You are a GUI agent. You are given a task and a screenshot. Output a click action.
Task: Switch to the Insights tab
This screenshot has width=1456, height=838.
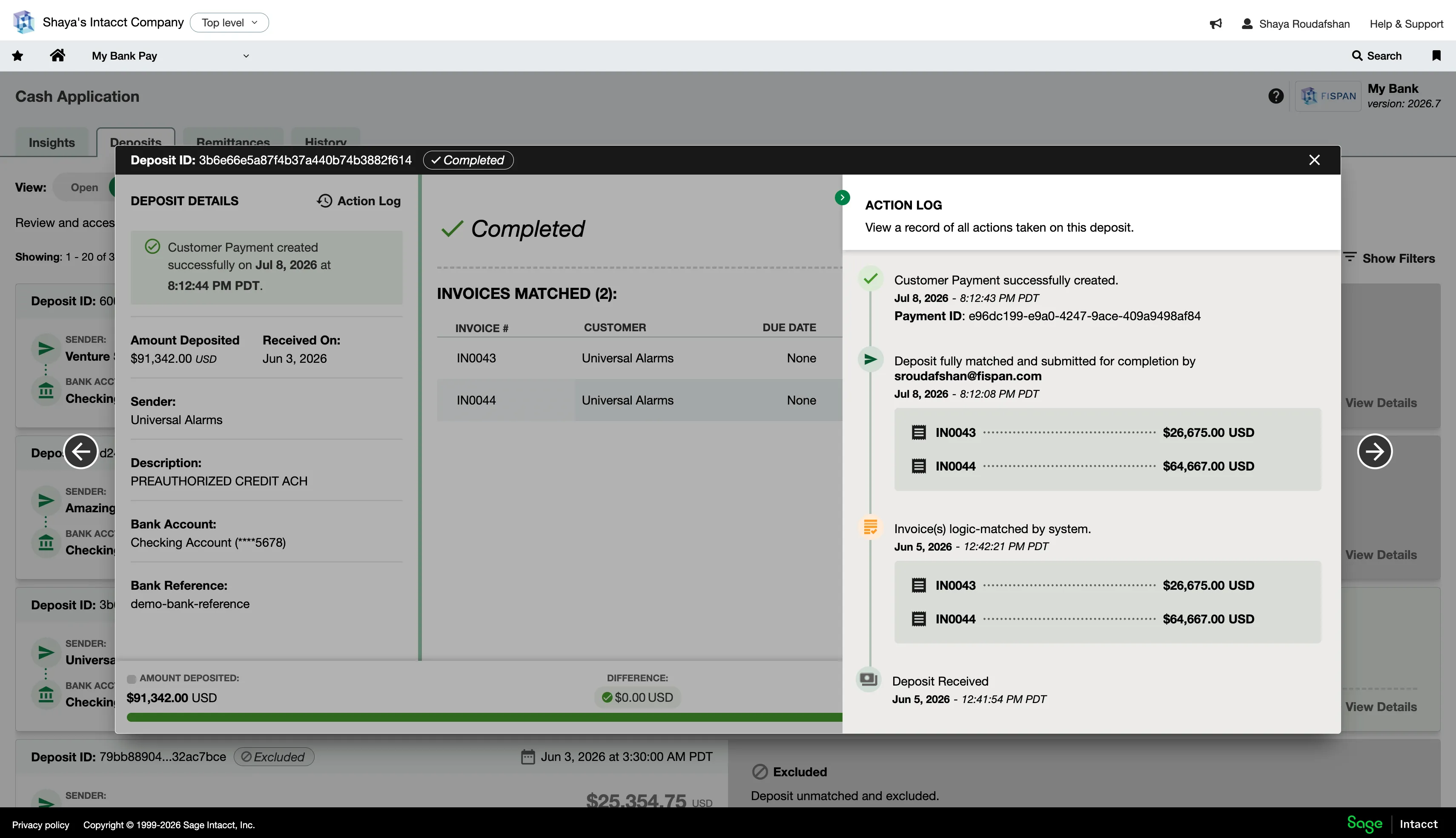click(x=52, y=142)
